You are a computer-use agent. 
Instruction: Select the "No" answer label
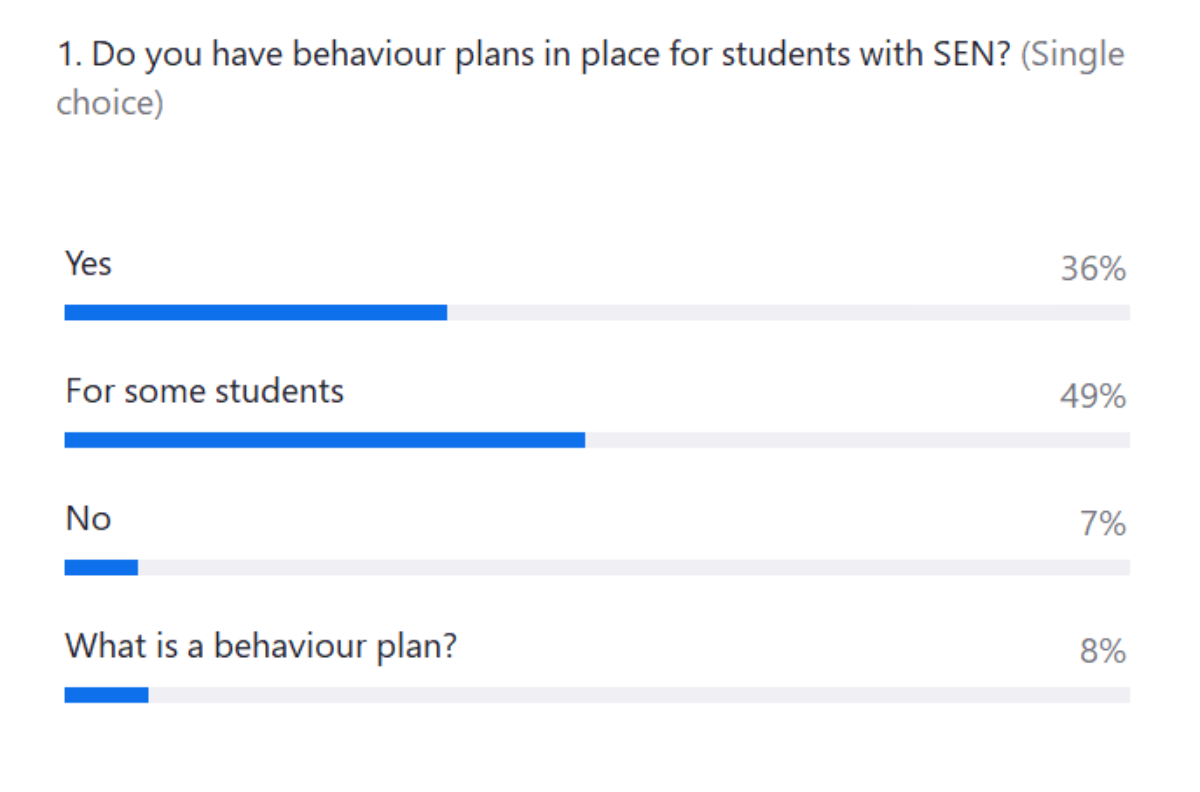88,518
